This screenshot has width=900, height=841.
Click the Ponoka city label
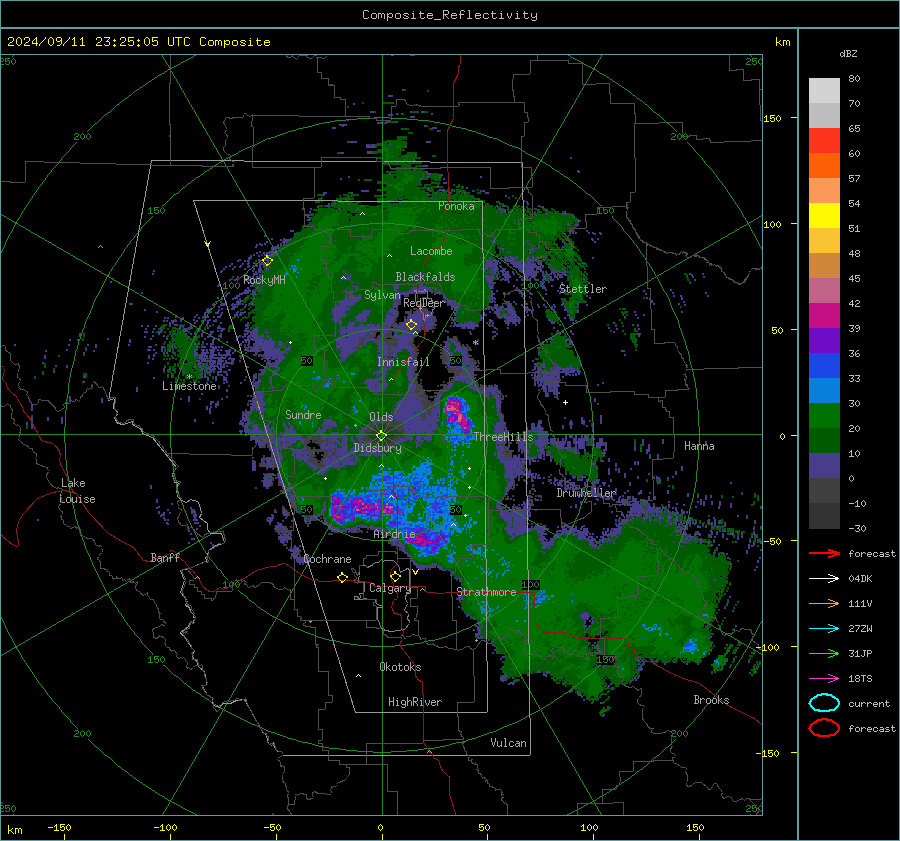[x=456, y=206]
